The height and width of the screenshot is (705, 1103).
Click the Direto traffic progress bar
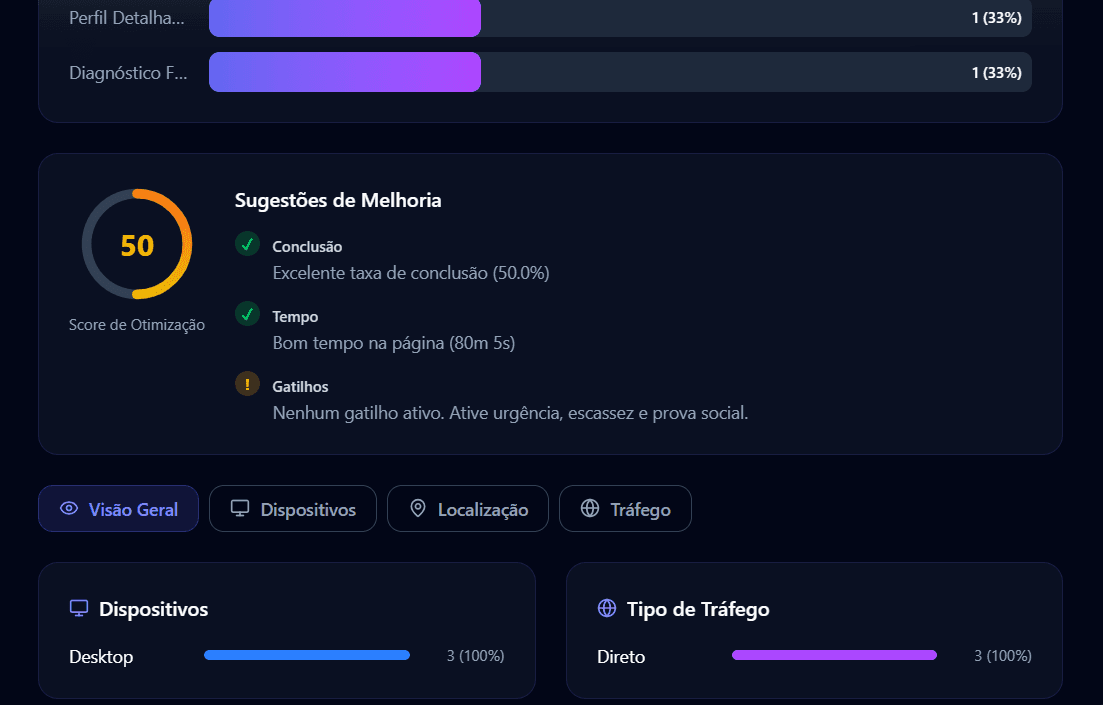coord(834,654)
